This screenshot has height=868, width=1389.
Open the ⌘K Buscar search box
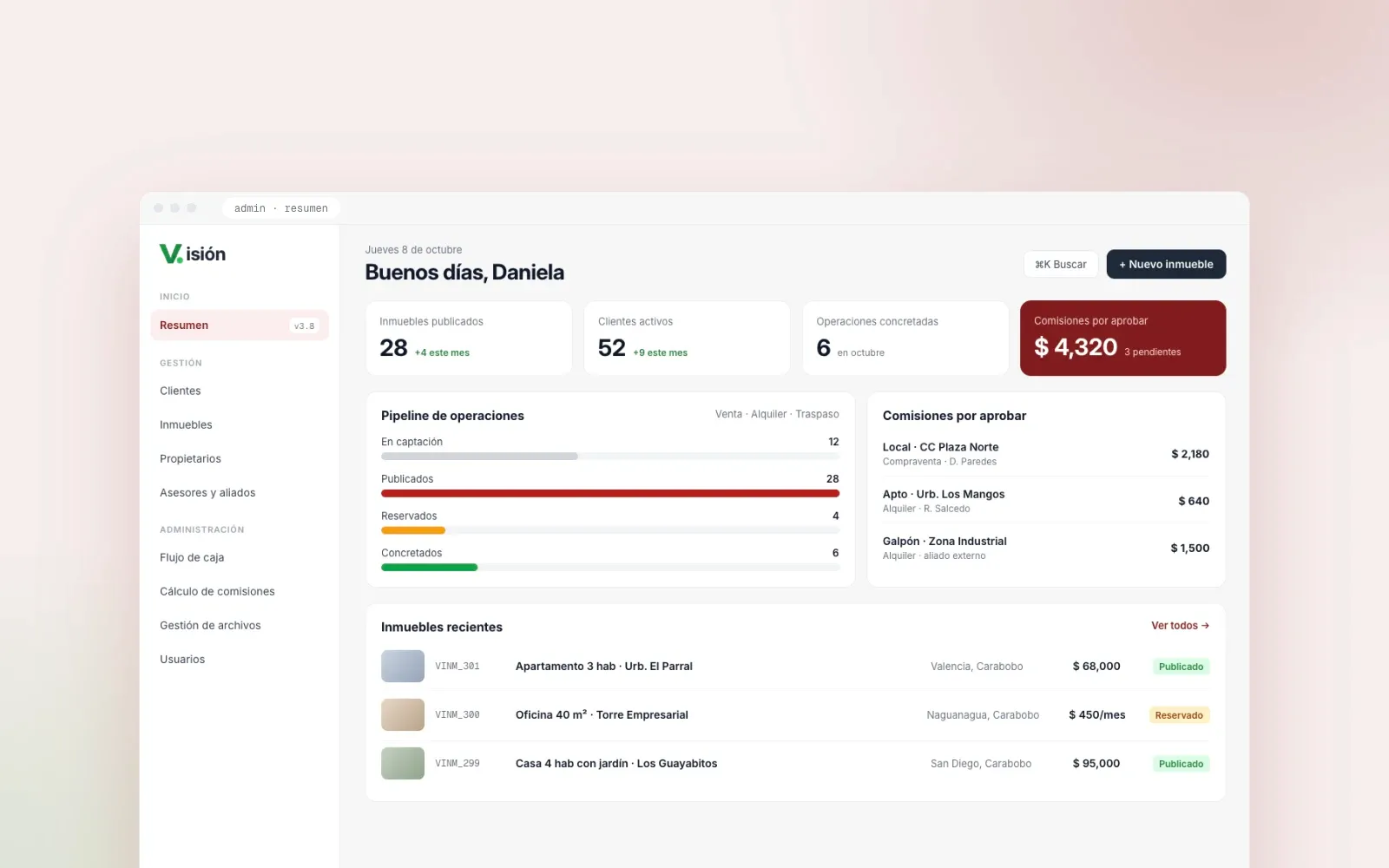point(1061,264)
